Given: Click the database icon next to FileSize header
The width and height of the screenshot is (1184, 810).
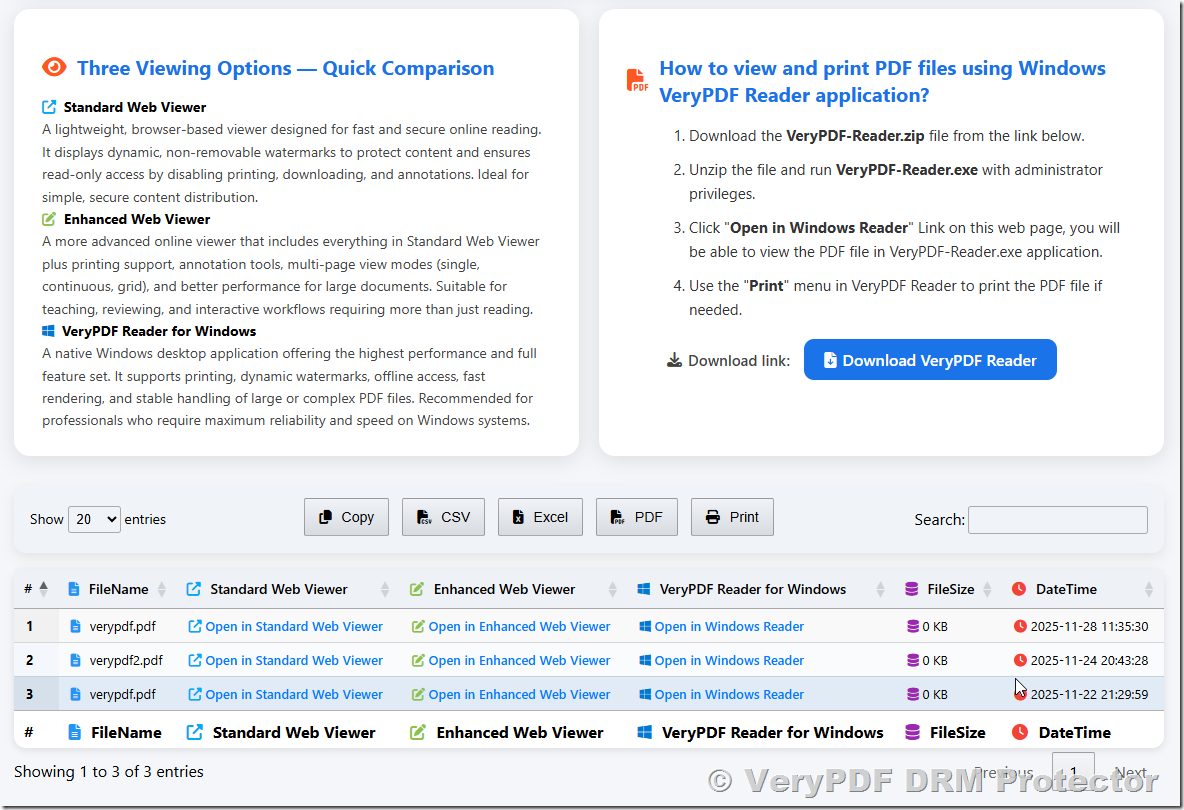Looking at the screenshot, I should [911, 589].
